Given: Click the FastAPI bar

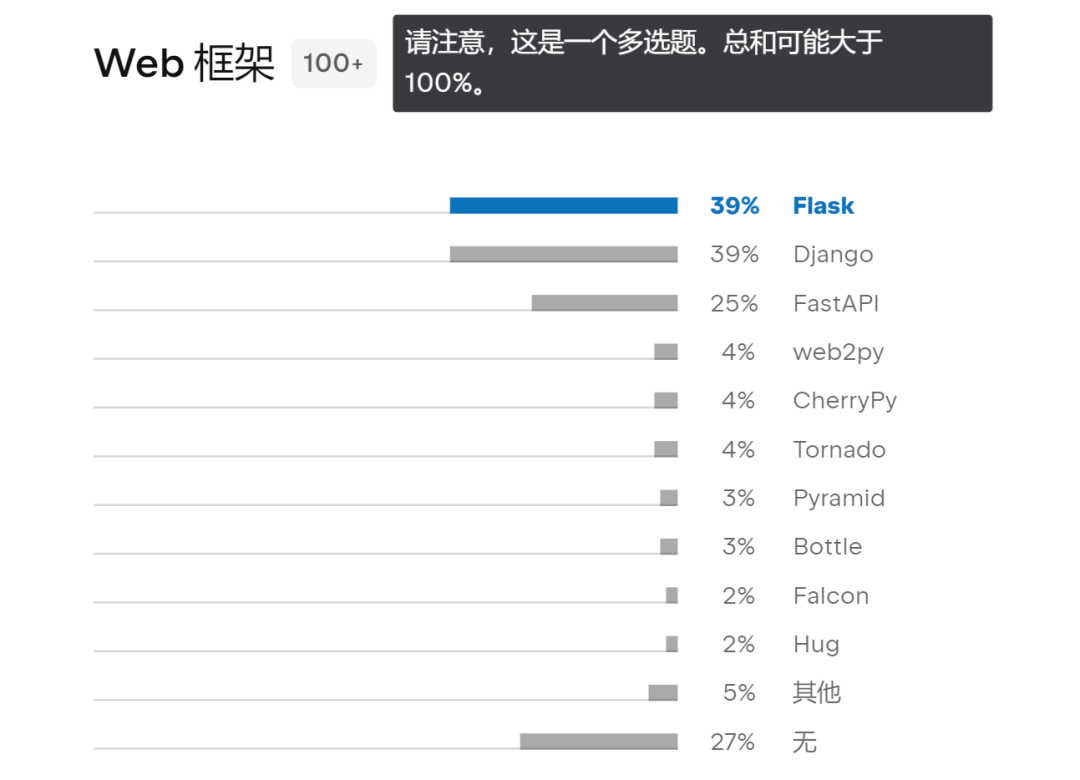Looking at the screenshot, I should (605, 303).
